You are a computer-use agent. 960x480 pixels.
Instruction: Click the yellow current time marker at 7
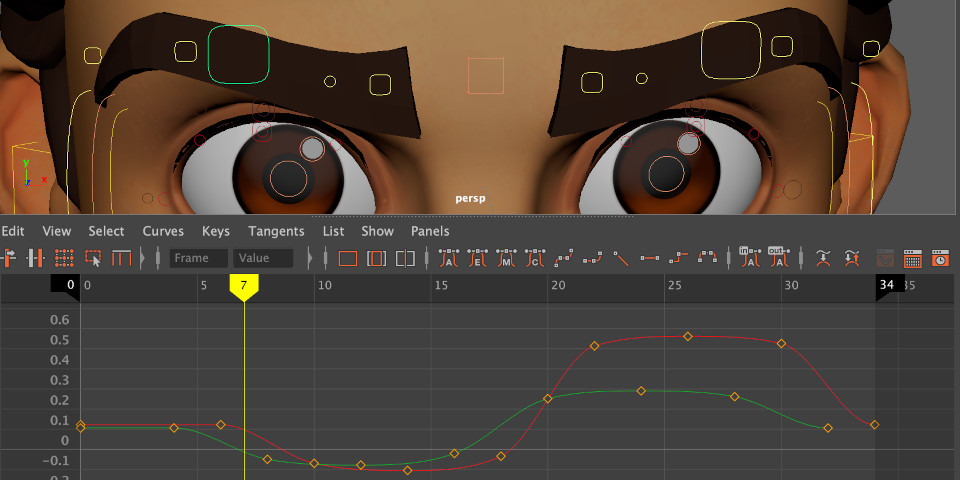(x=244, y=286)
